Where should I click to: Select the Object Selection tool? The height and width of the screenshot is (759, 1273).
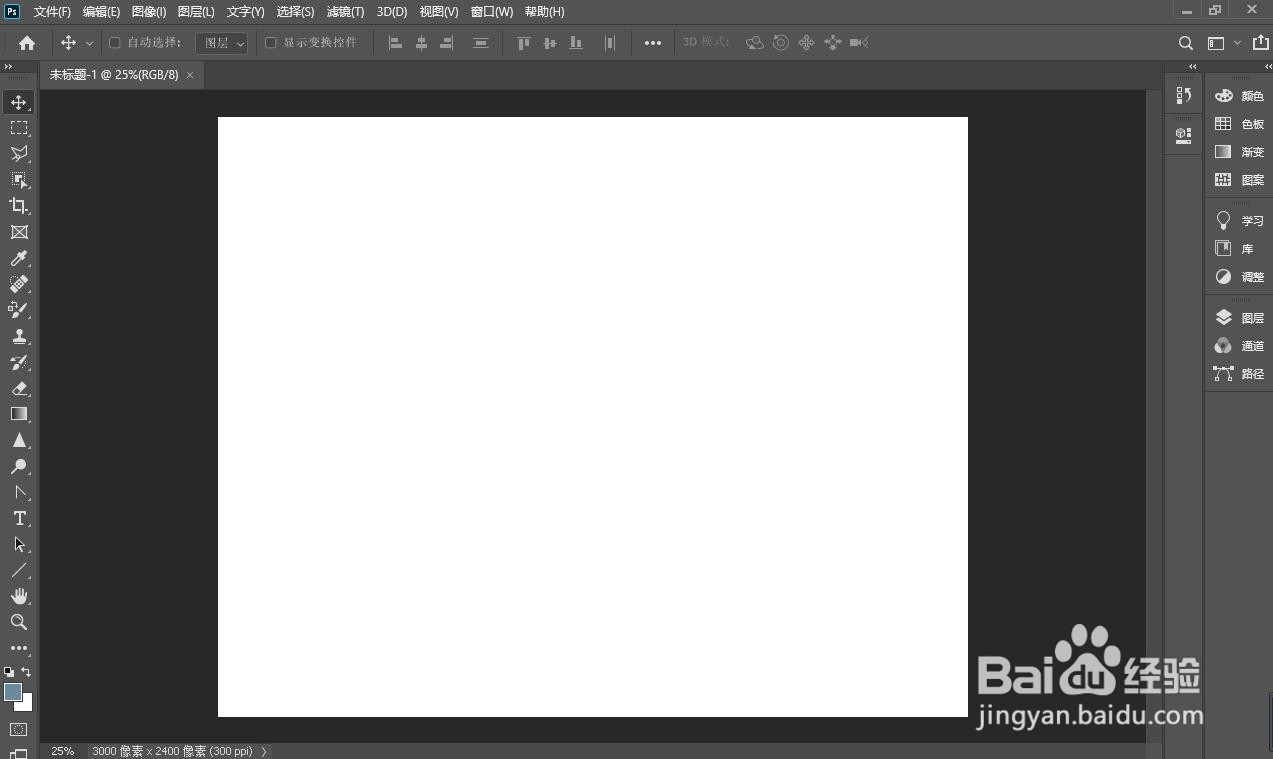[19, 180]
